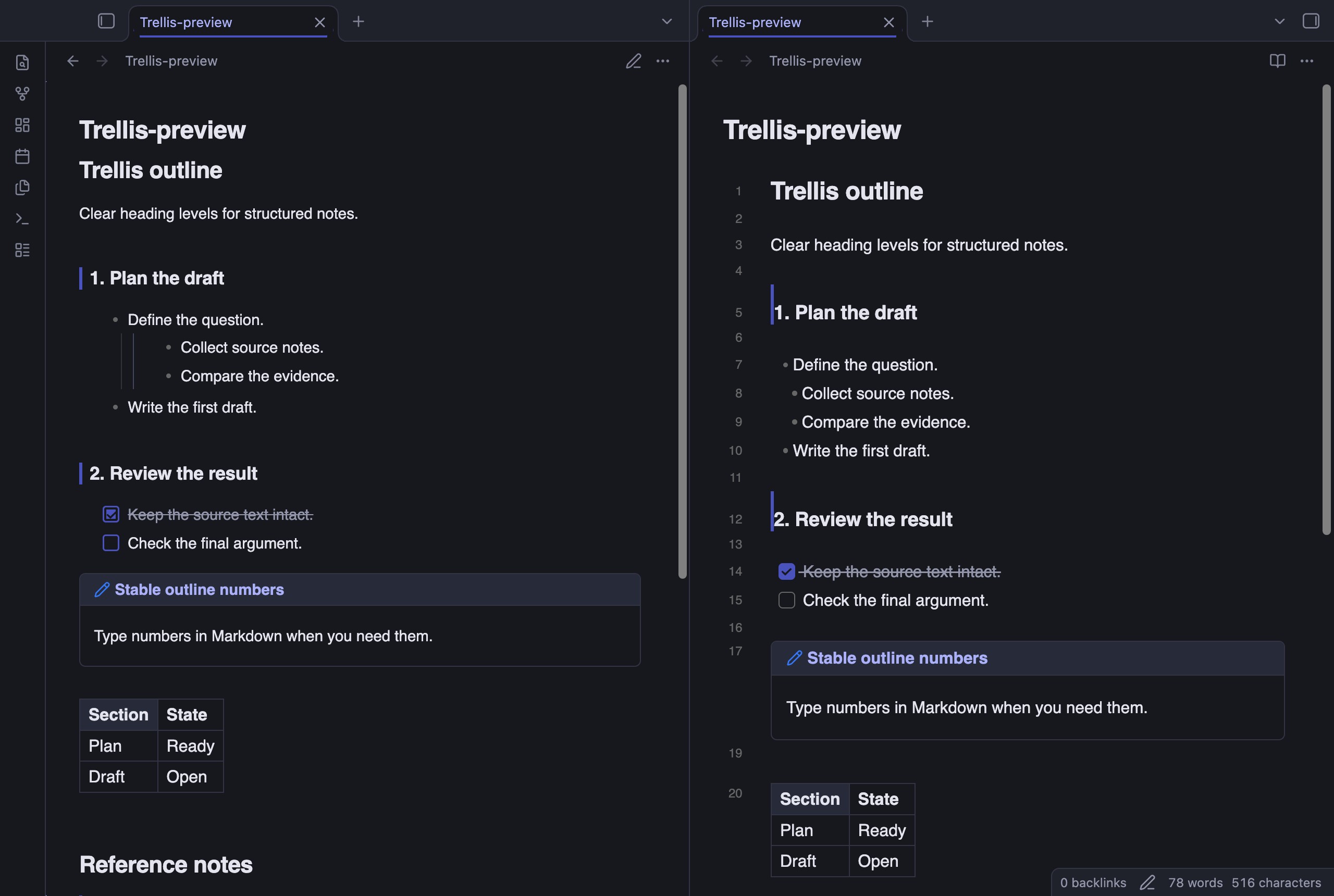Open canvas grid icon in ribbon
The height and width of the screenshot is (896, 1334).
click(22, 125)
